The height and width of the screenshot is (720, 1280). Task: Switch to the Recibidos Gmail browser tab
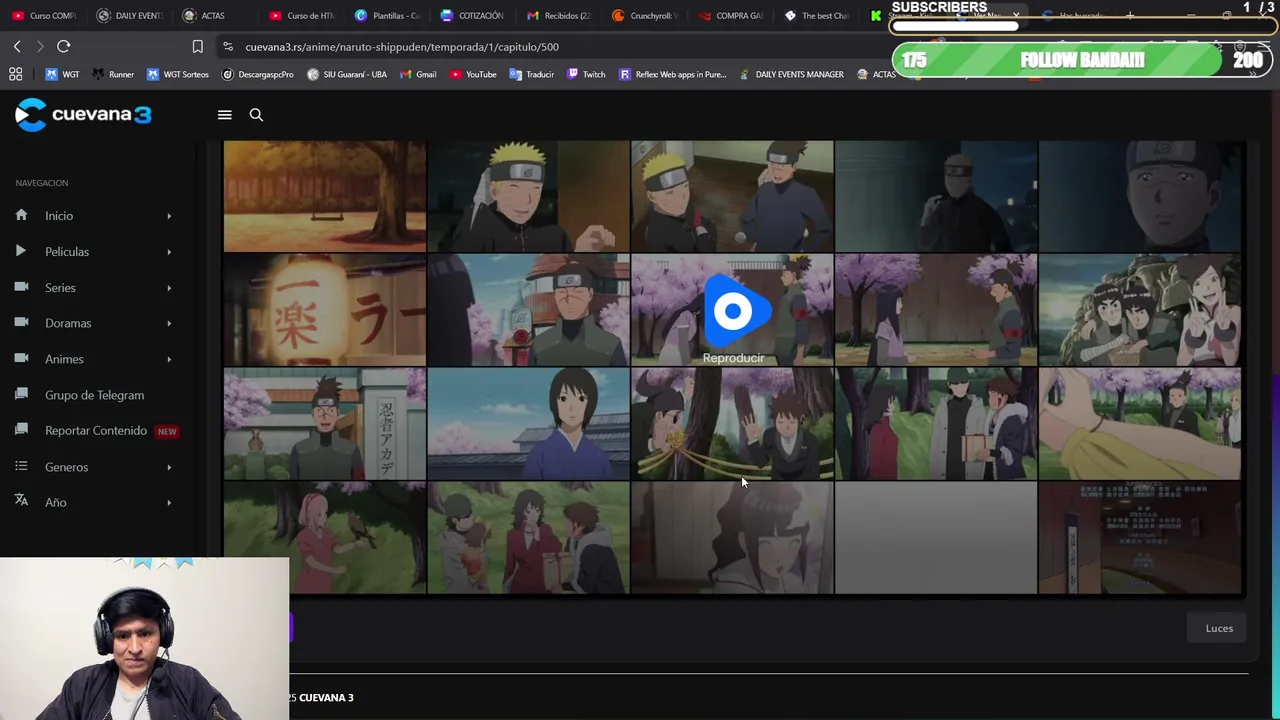click(x=559, y=16)
